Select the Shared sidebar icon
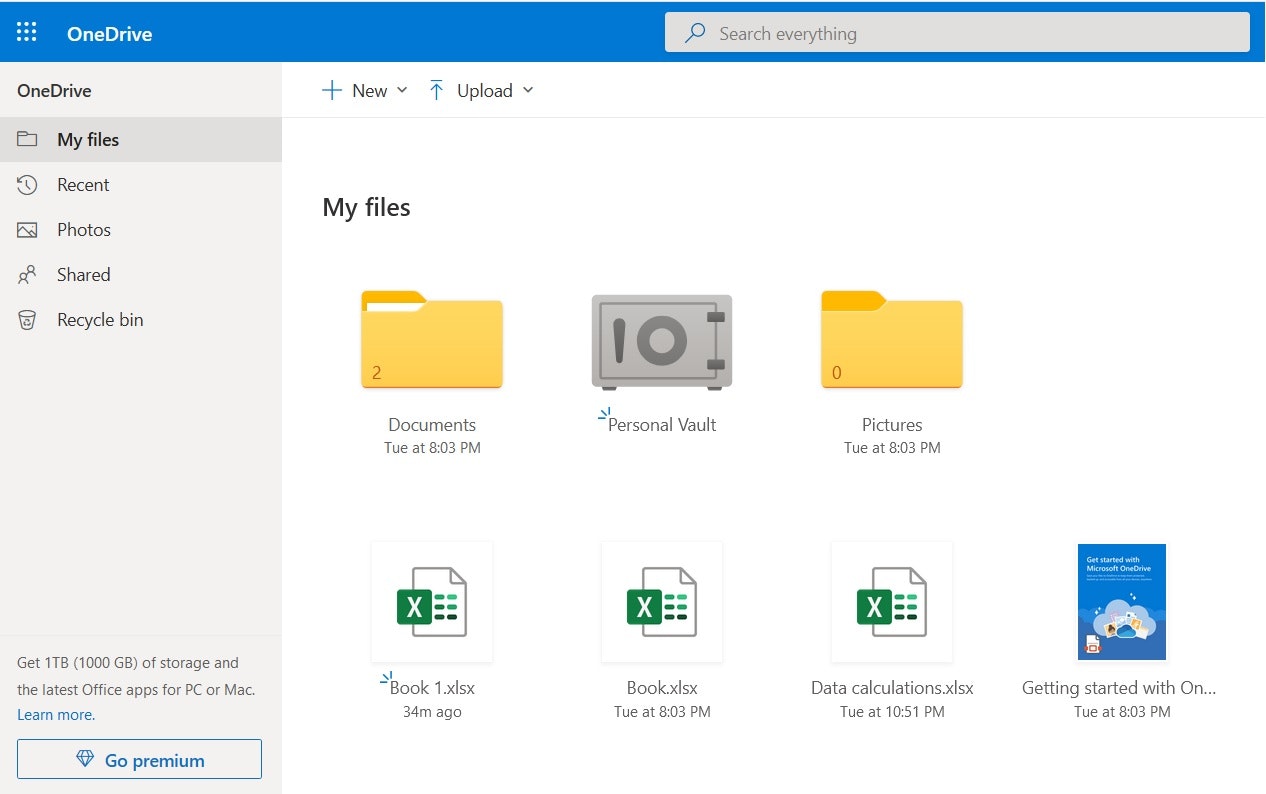The image size is (1266, 794). click(x=25, y=274)
